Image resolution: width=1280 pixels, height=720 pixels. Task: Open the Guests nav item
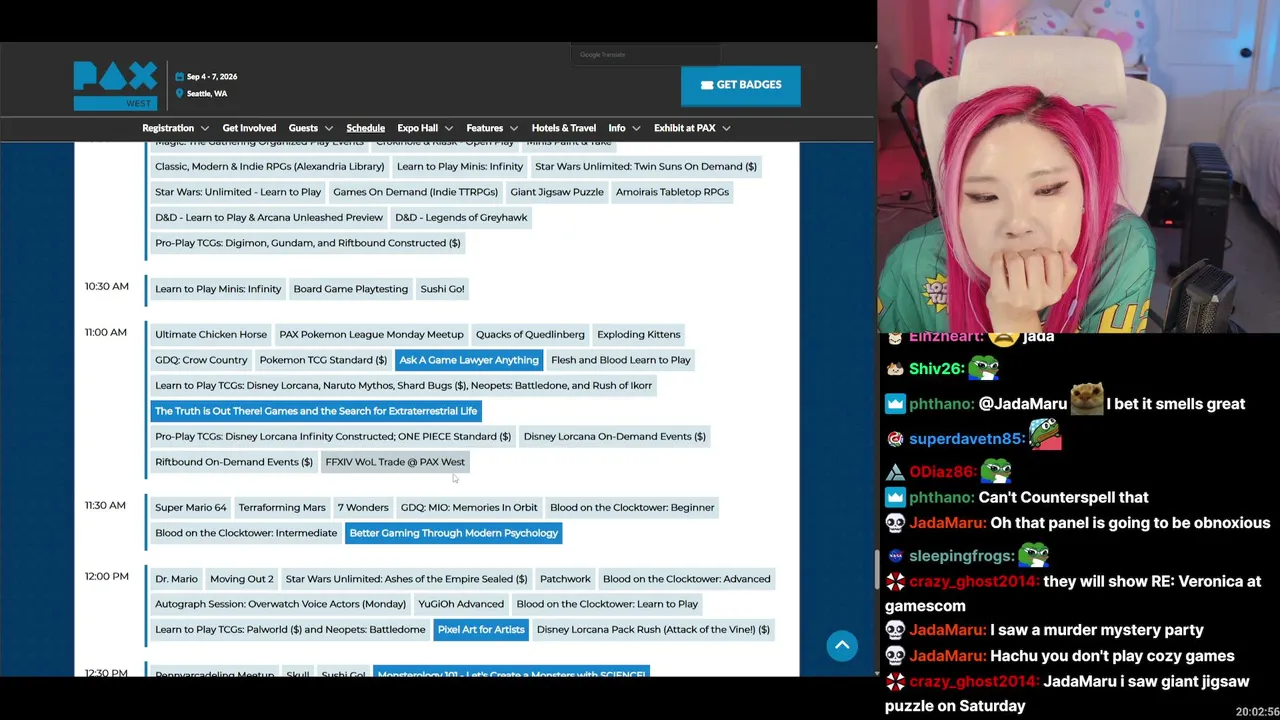pos(303,128)
